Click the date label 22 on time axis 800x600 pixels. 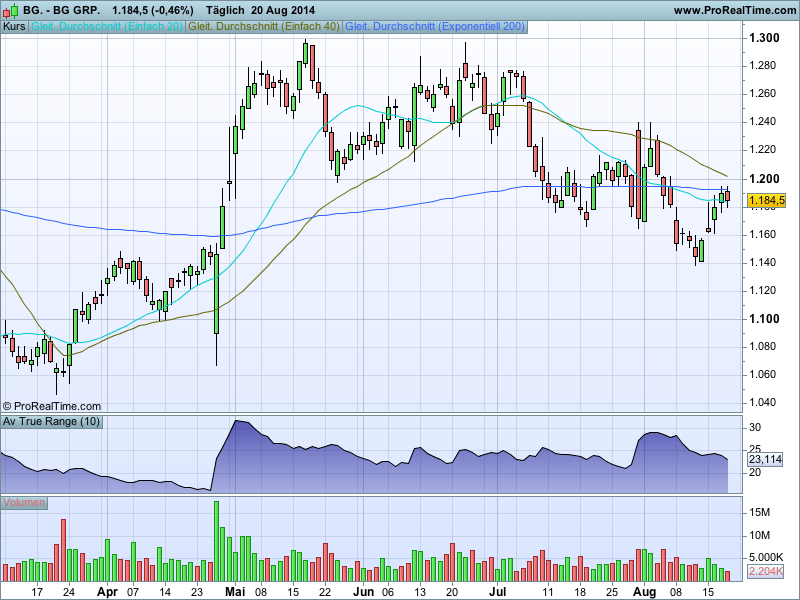coord(324,592)
